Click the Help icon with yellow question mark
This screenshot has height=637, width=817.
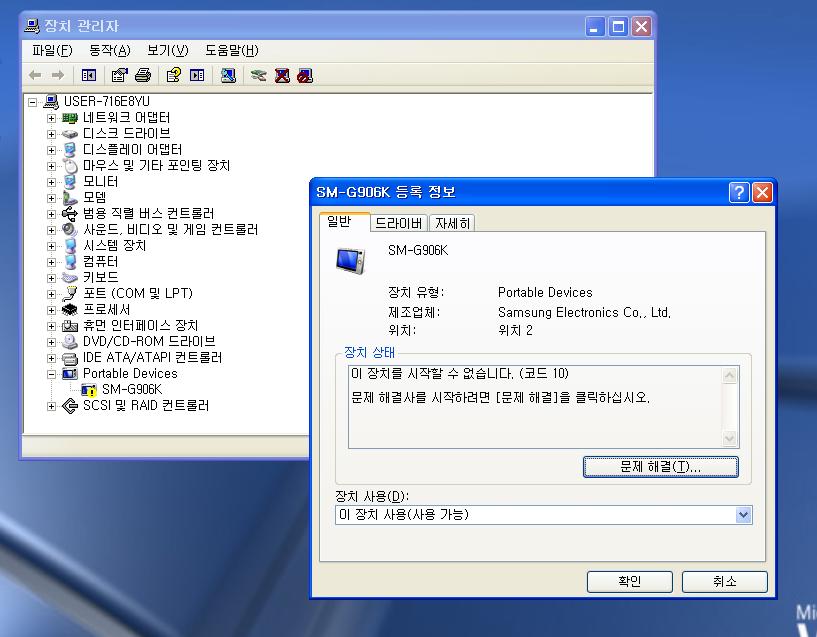[174, 76]
